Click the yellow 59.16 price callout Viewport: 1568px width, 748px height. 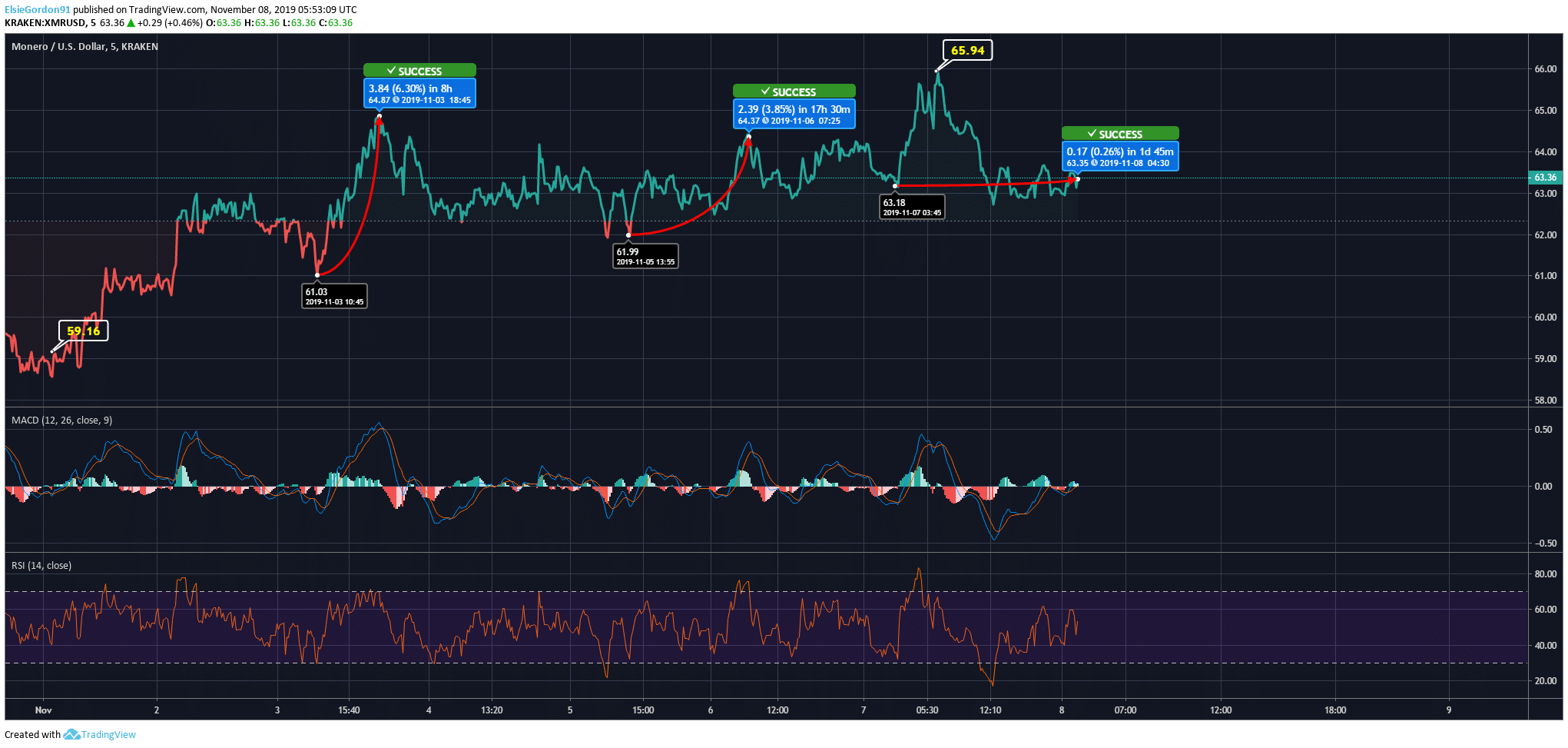click(x=84, y=331)
